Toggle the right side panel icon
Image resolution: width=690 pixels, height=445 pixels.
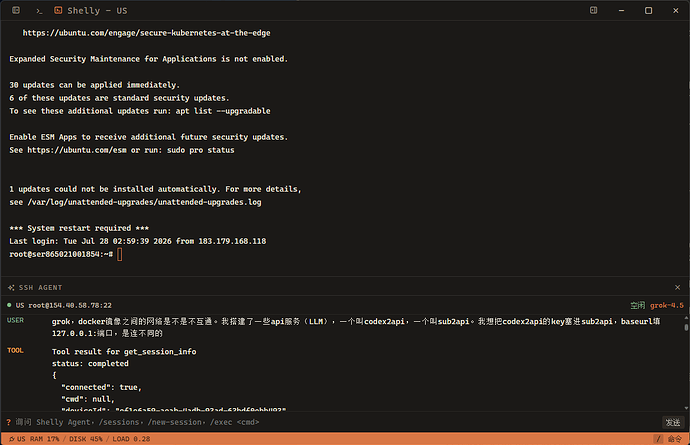(x=594, y=10)
